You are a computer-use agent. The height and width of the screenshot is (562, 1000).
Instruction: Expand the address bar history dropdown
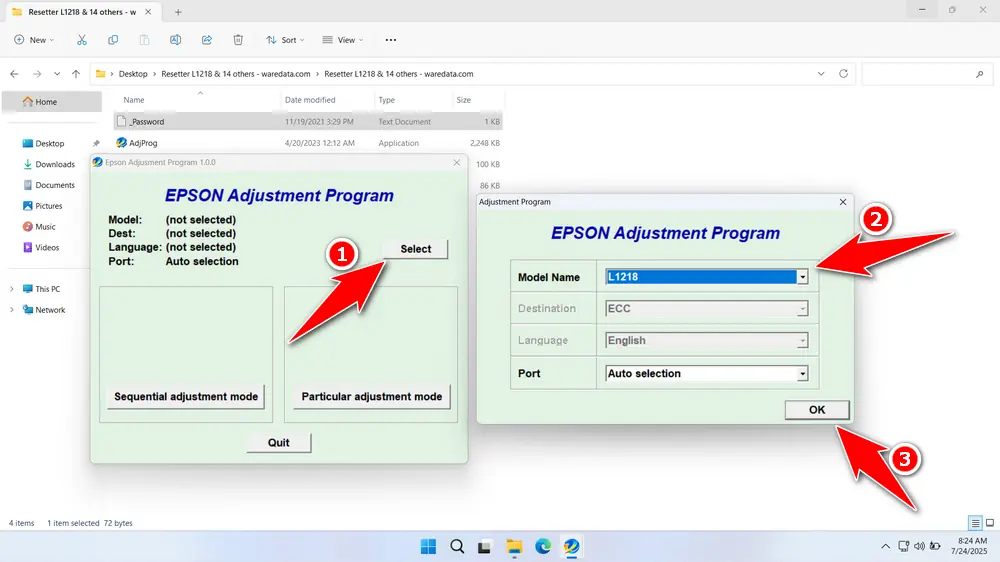click(x=821, y=74)
